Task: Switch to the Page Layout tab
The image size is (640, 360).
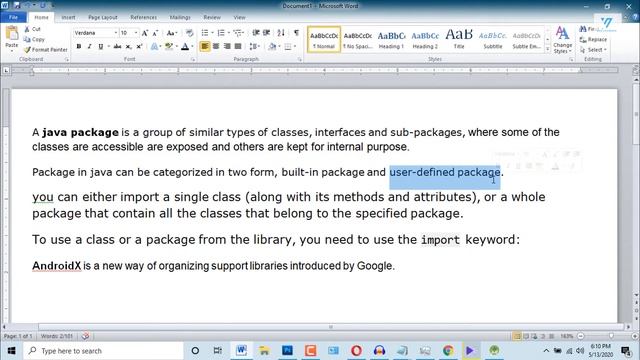Action: point(102,17)
